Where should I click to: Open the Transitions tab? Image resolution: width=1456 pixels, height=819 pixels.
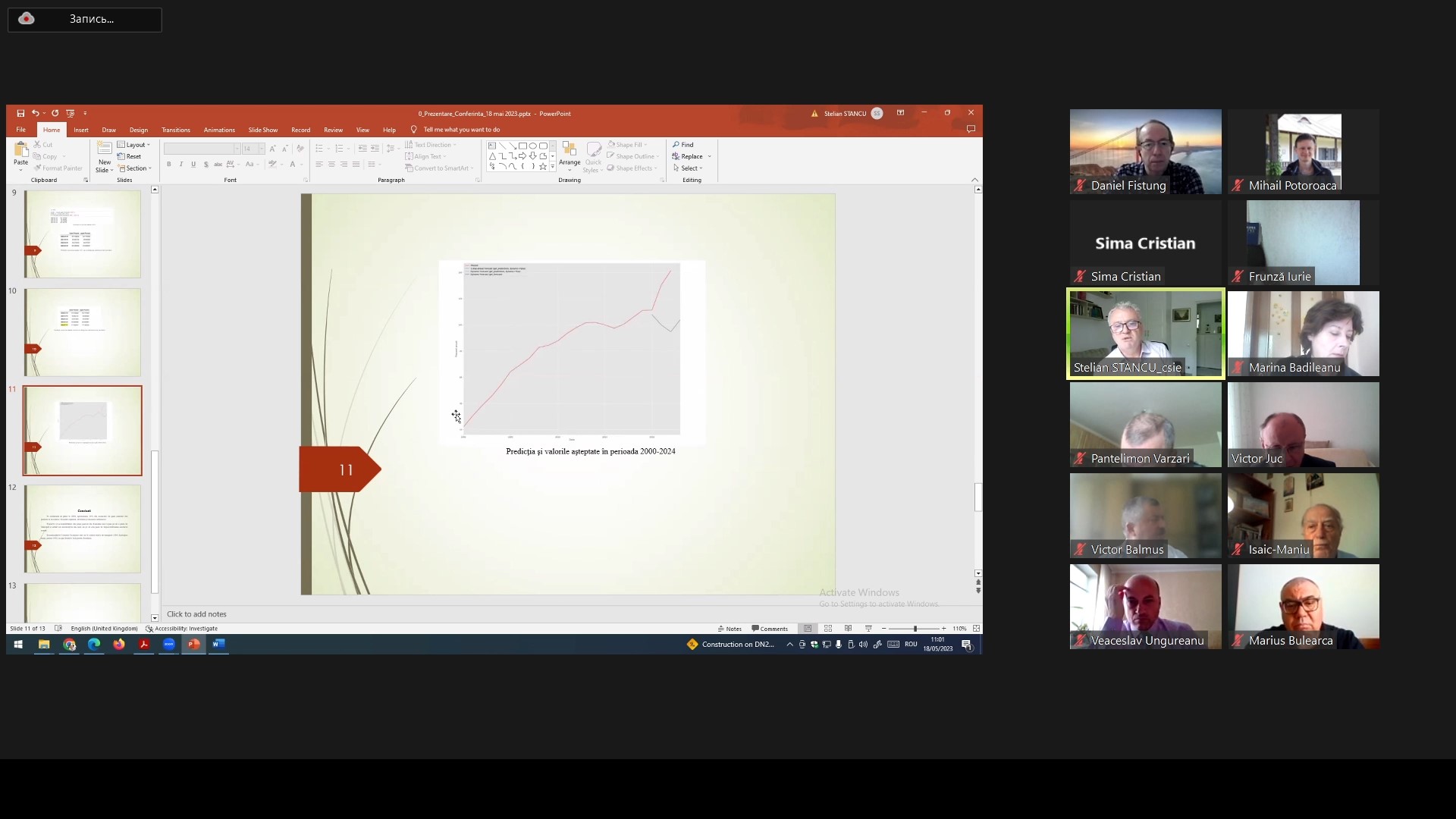[x=176, y=130]
